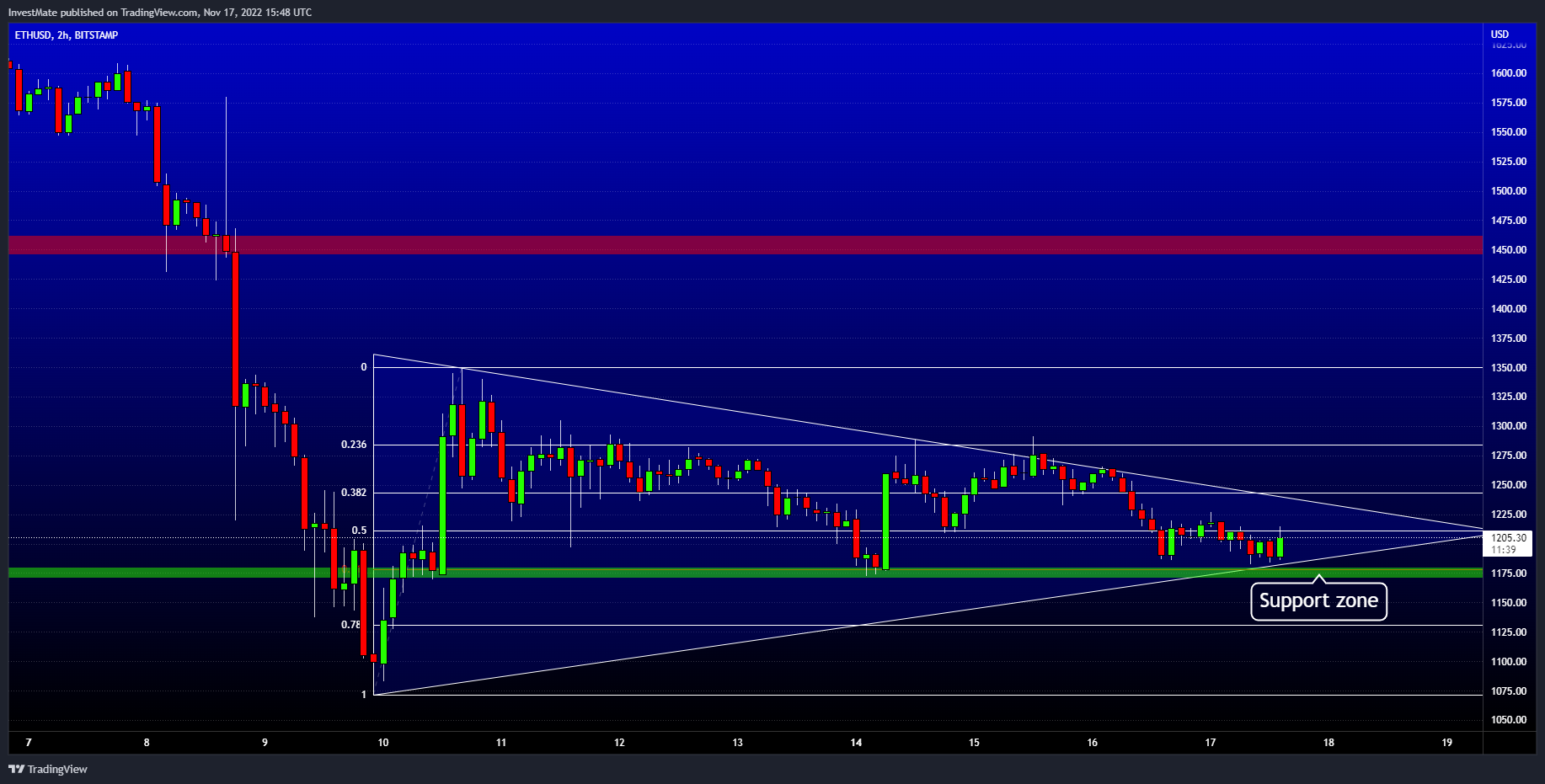The width and height of the screenshot is (1545, 784).
Task: Click the 1525.00 price axis label
Action: 1508,162
